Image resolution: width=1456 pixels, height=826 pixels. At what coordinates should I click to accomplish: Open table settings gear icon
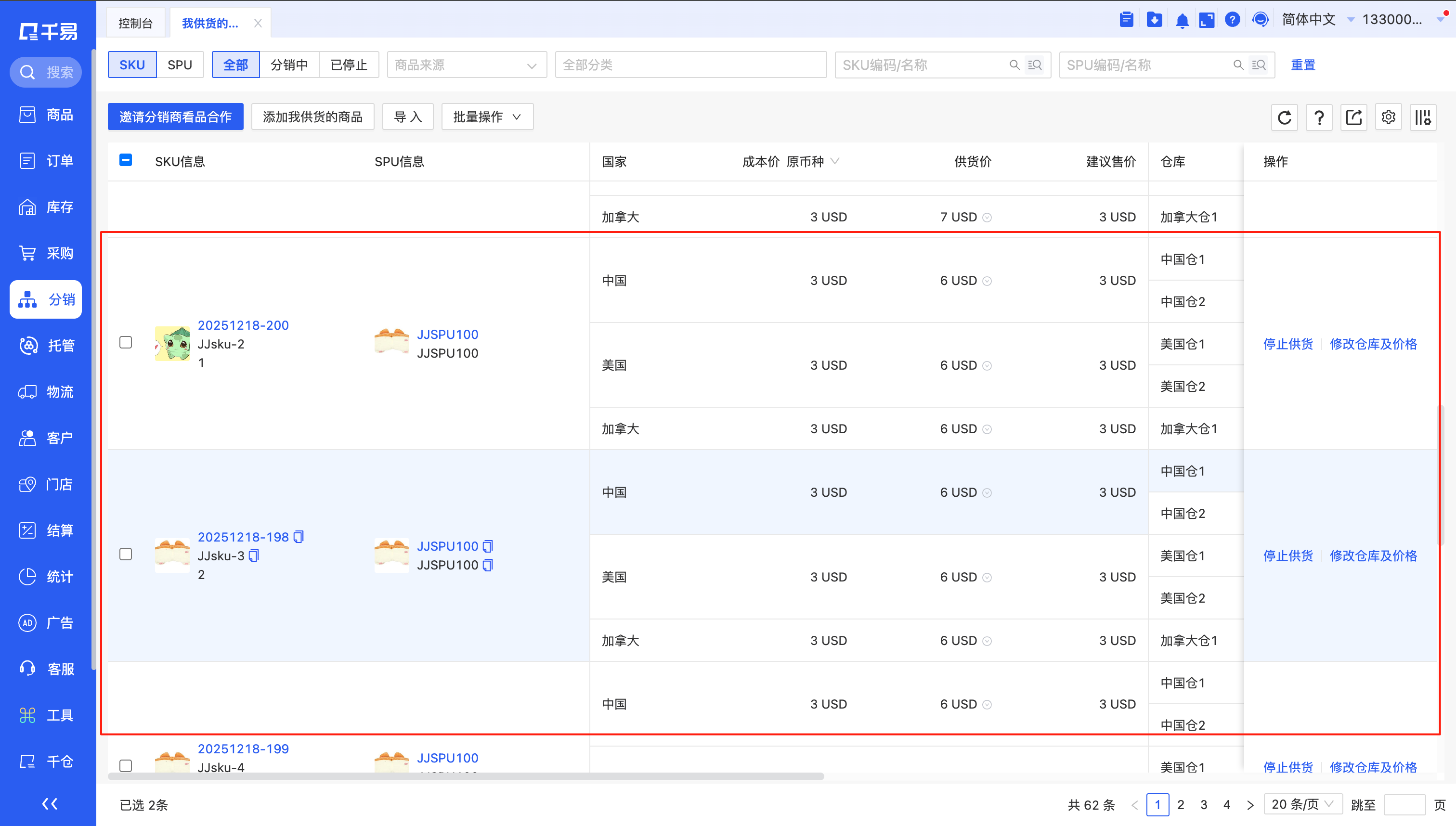pos(1389,117)
